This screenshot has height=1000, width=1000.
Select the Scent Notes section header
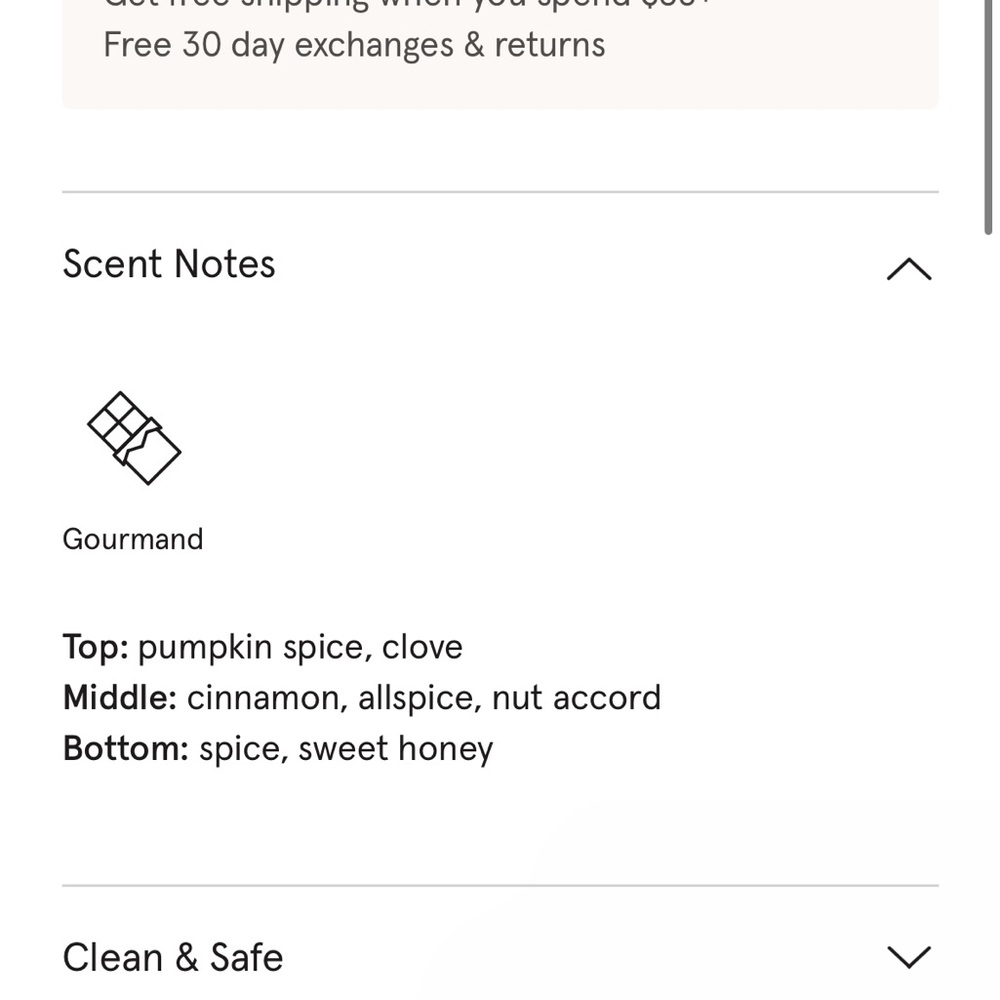[169, 264]
